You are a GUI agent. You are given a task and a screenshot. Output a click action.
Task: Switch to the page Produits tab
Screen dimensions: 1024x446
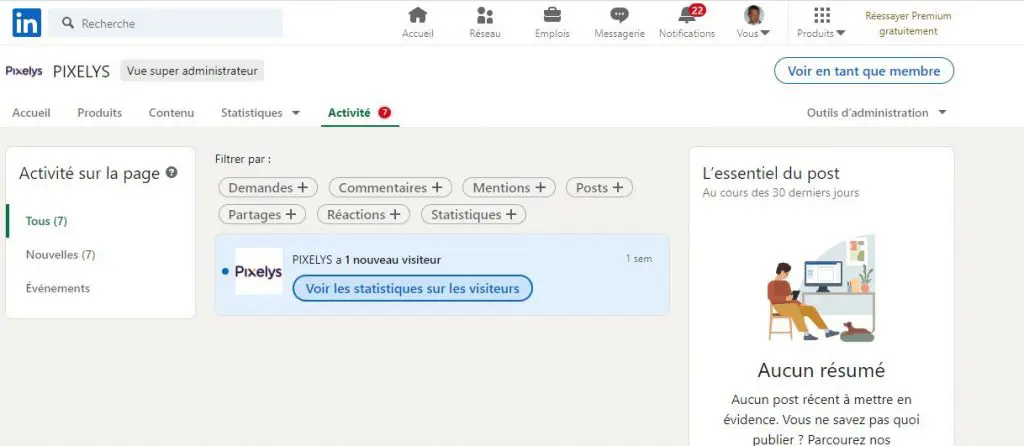click(x=99, y=113)
